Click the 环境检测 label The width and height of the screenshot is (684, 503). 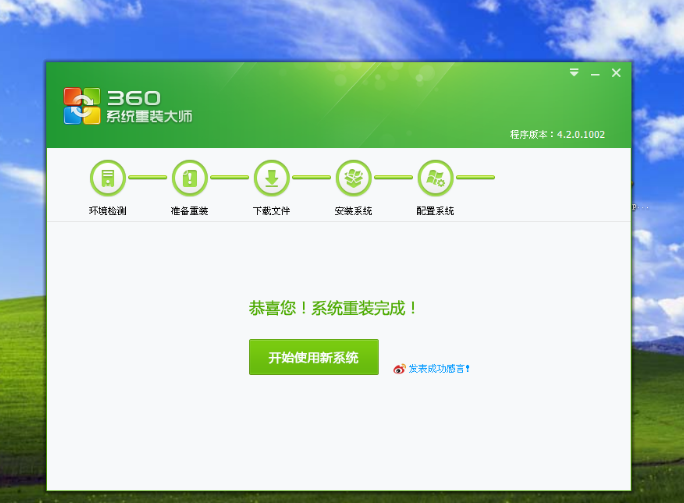pyautogui.click(x=108, y=211)
